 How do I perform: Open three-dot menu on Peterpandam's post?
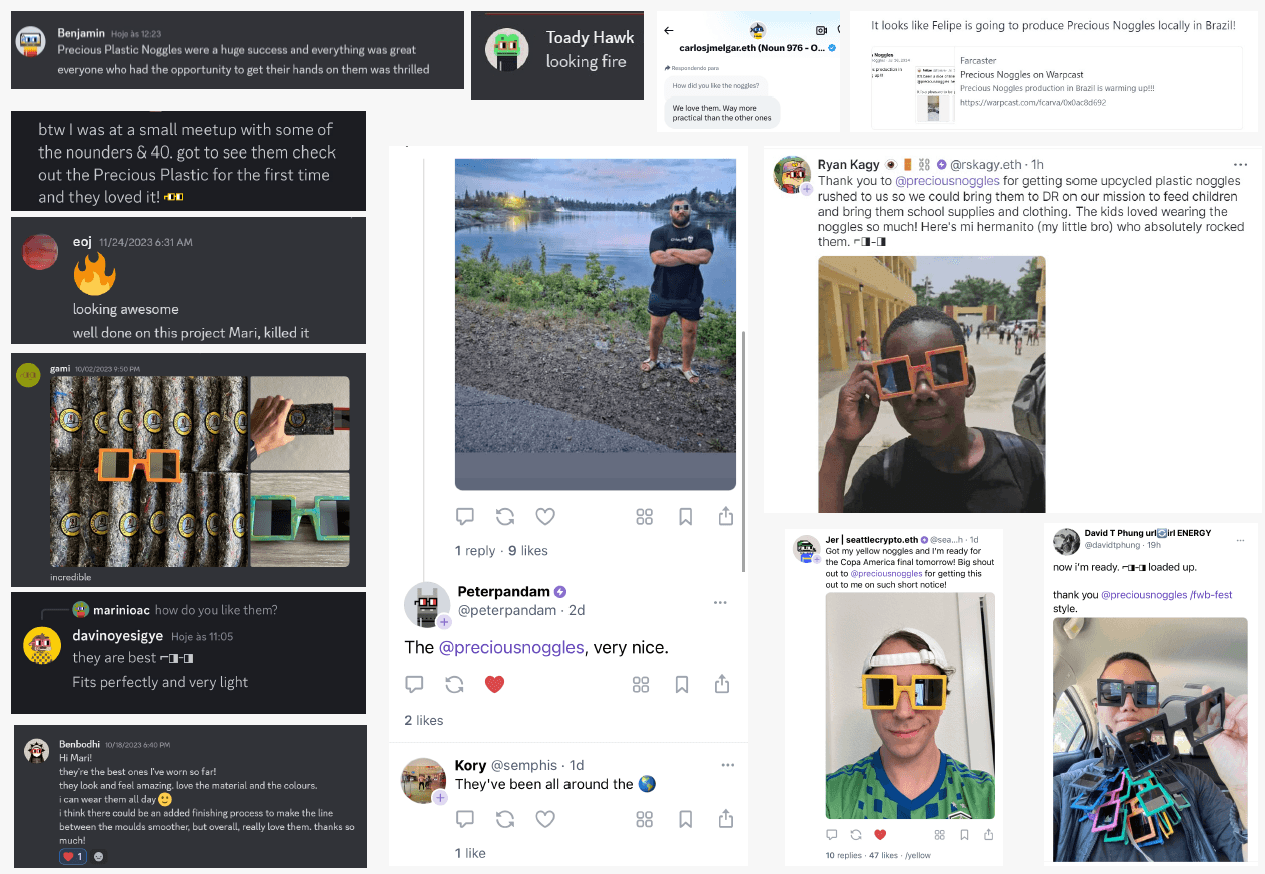[720, 602]
